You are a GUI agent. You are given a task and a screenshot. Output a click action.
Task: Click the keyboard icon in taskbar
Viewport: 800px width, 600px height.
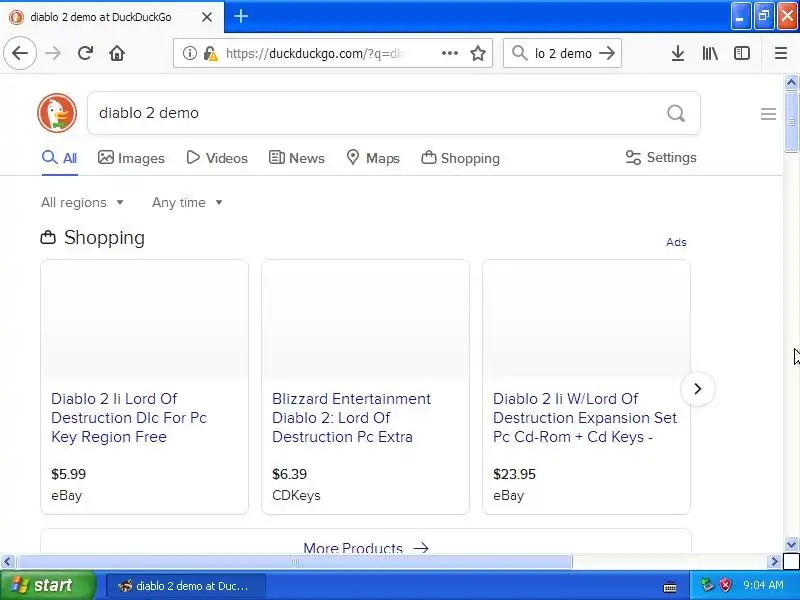670,587
